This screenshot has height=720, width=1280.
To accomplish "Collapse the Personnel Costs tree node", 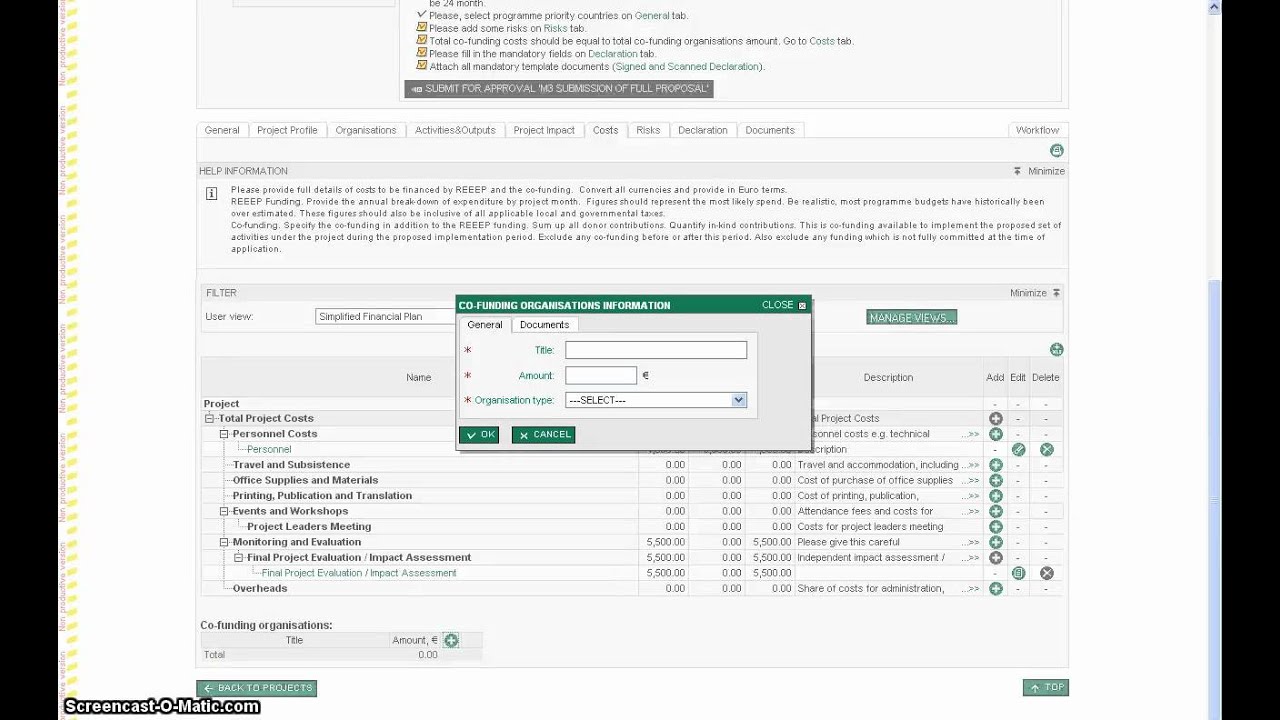I will [x=224, y=434].
